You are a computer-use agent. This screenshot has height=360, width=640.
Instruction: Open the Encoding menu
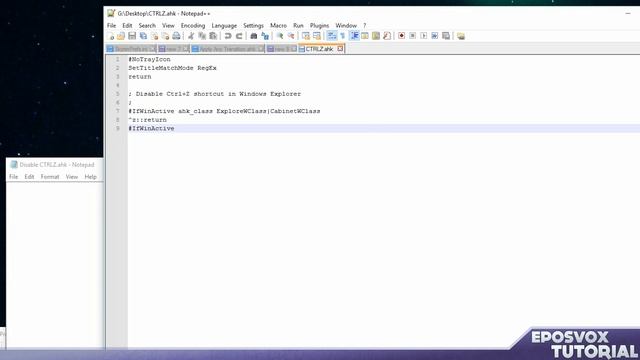pyautogui.click(x=193, y=25)
